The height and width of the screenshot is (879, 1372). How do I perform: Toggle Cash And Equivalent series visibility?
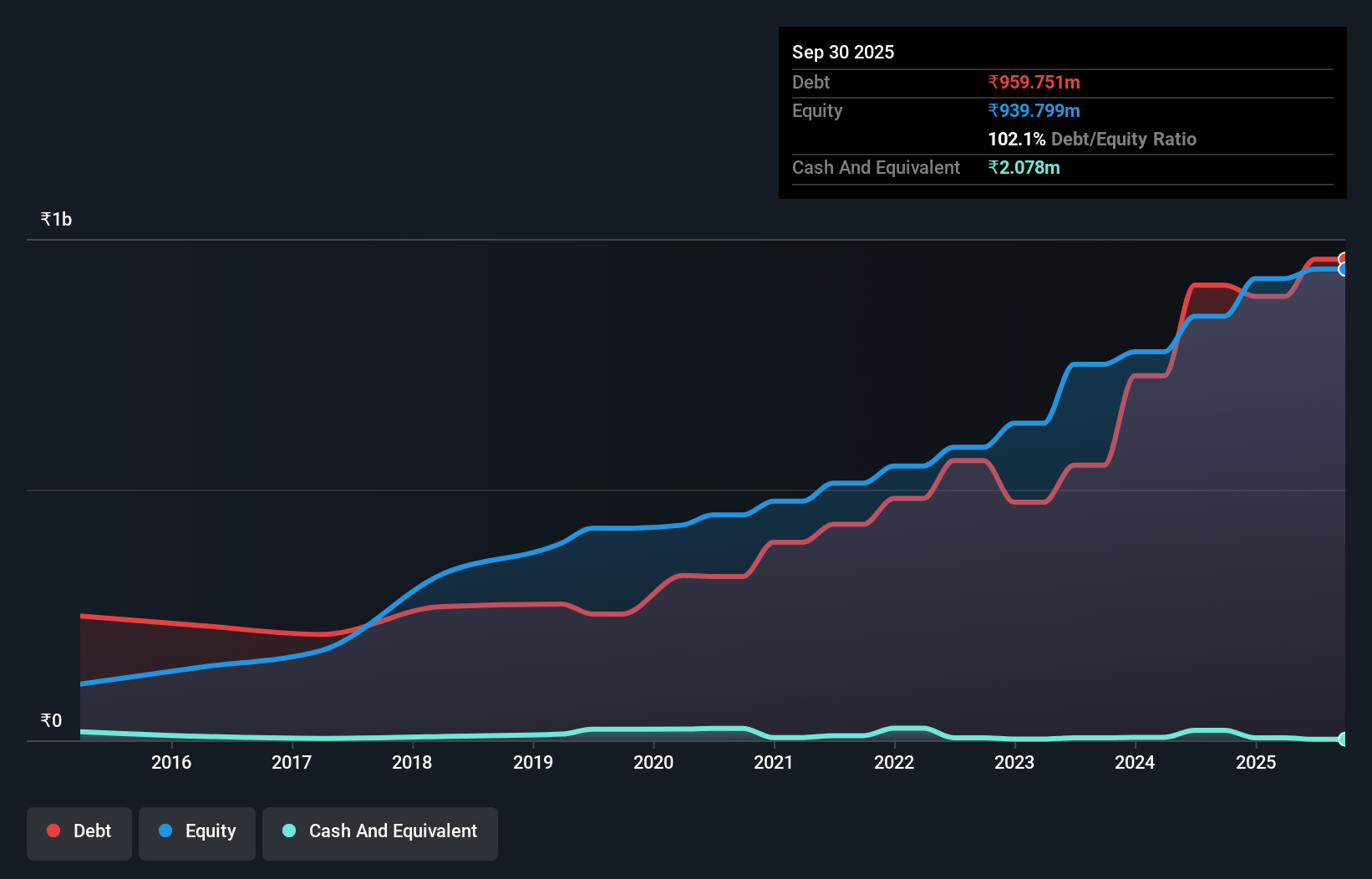pyautogui.click(x=380, y=831)
